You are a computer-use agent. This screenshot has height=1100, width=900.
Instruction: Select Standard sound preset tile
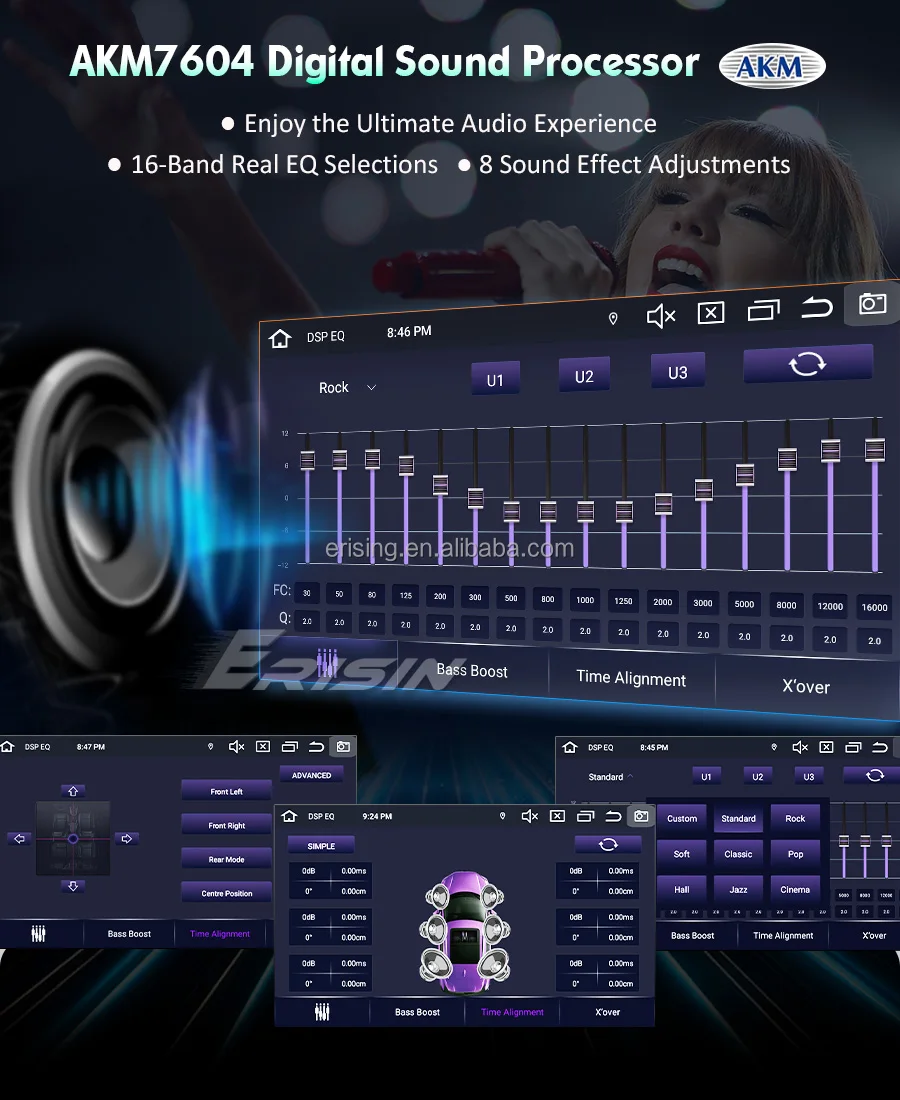click(x=738, y=818)
